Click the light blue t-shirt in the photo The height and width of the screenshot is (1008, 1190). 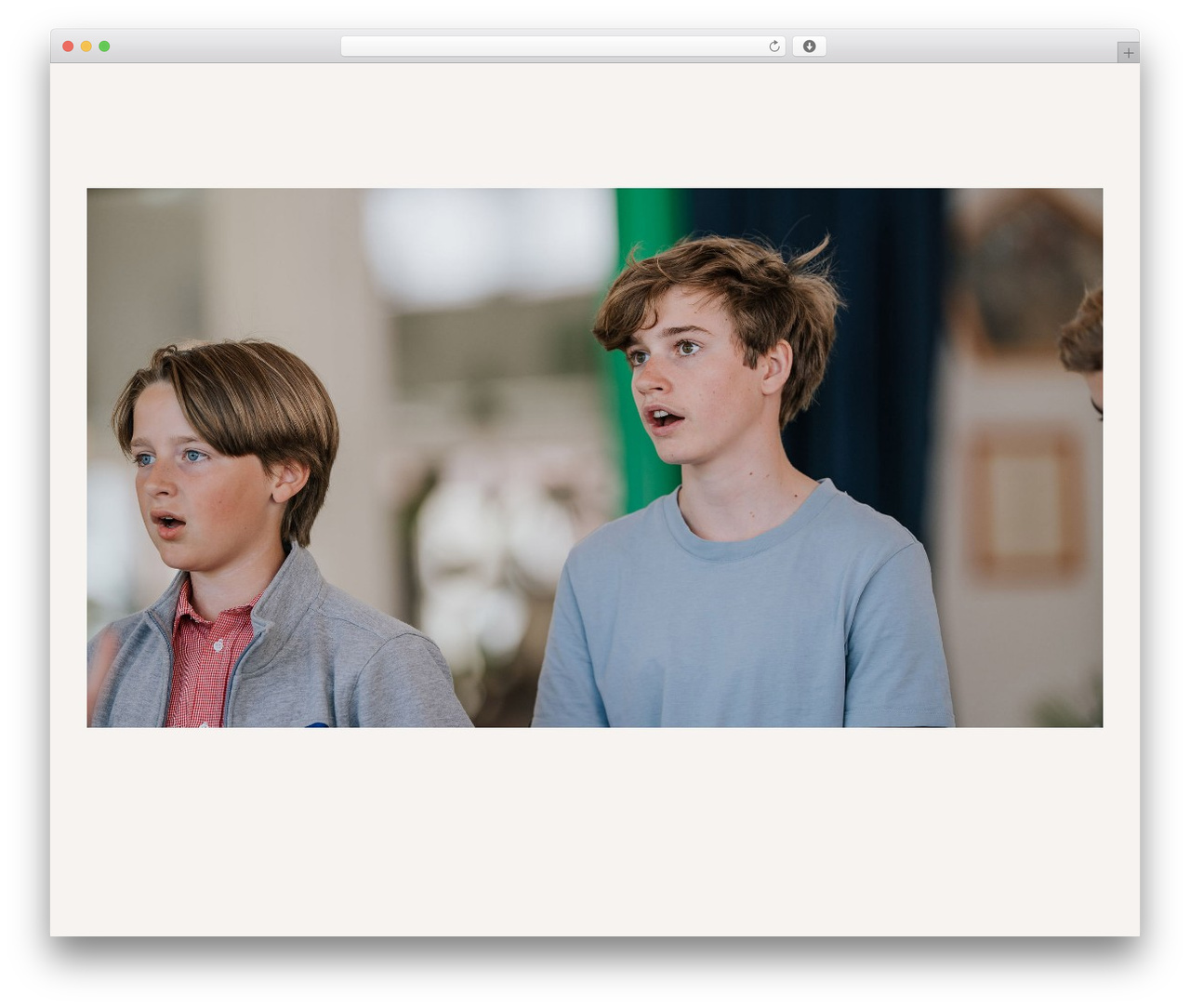pos(744,614)
